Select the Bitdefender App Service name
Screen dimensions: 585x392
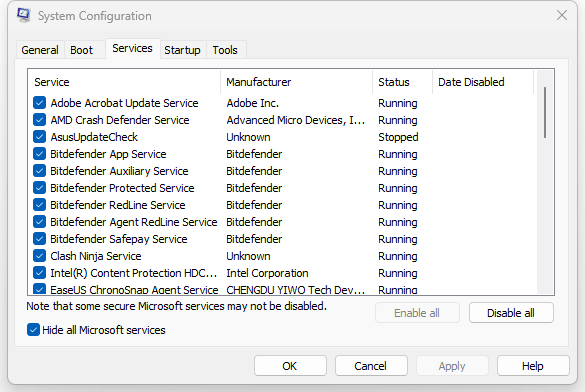108,154
